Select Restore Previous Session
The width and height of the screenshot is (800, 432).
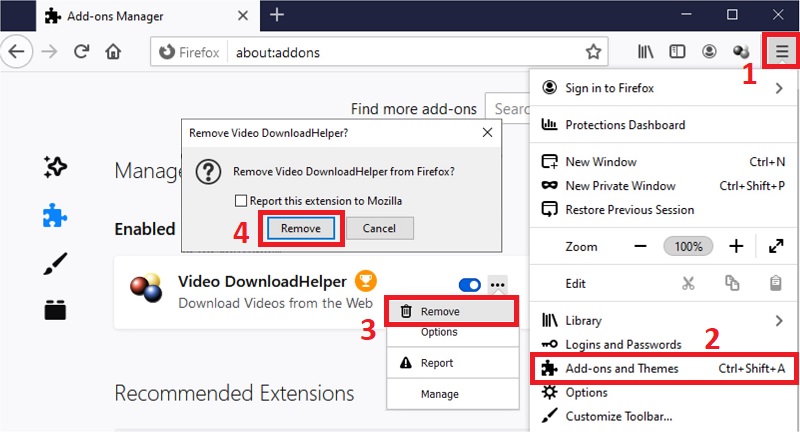(x=664, y=210)
